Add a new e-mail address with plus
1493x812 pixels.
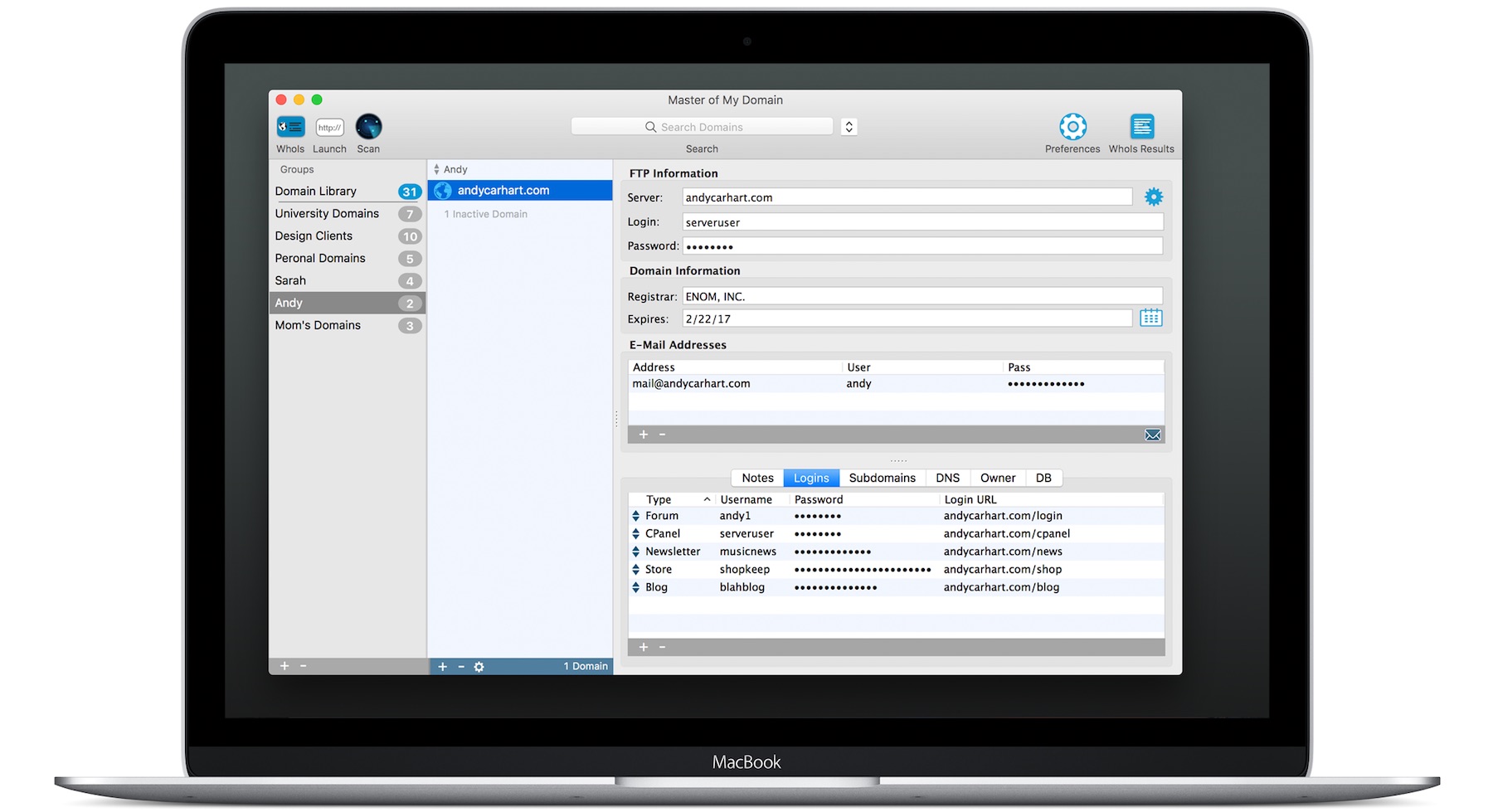pyautogui.click(x=643, y=435)
